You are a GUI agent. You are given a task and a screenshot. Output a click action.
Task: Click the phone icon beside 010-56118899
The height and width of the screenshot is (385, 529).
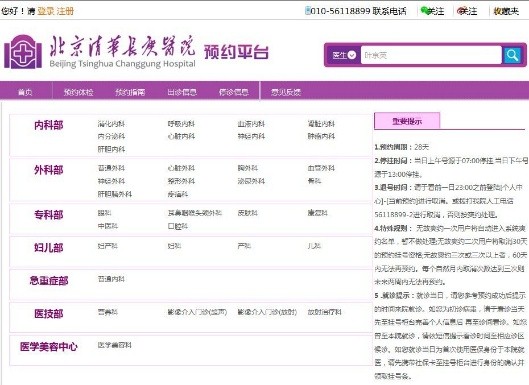[307, 10]
